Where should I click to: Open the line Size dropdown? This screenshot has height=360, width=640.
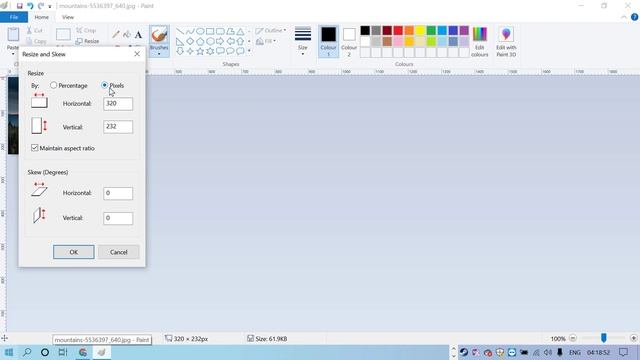coord(302,41)
